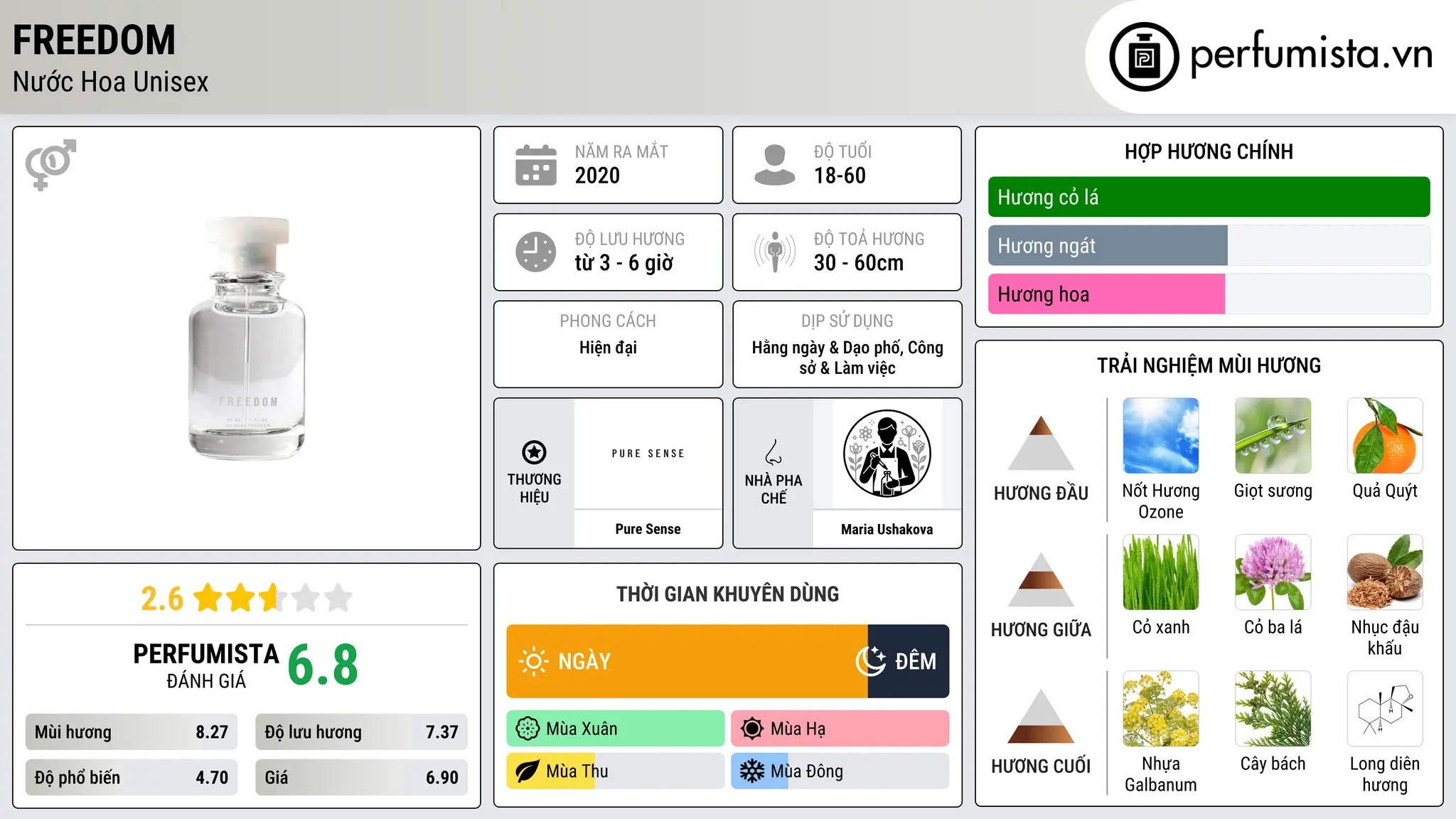
Task: Click the leaf icon for Mùa Thu
Action: [528, 771]
